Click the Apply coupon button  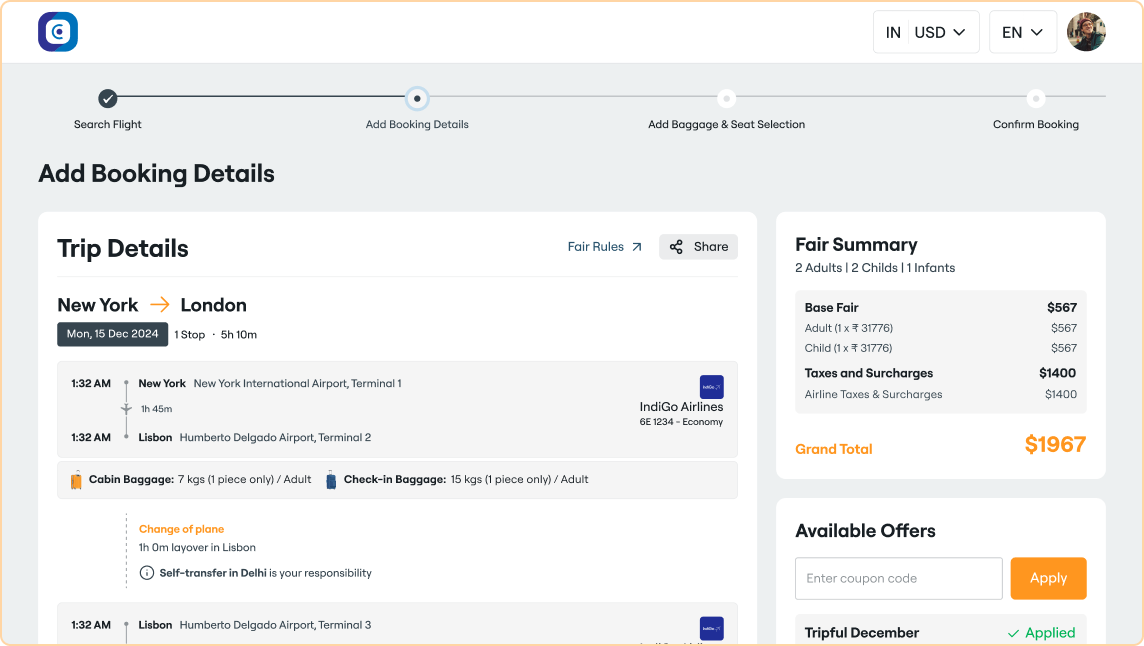1048,578
